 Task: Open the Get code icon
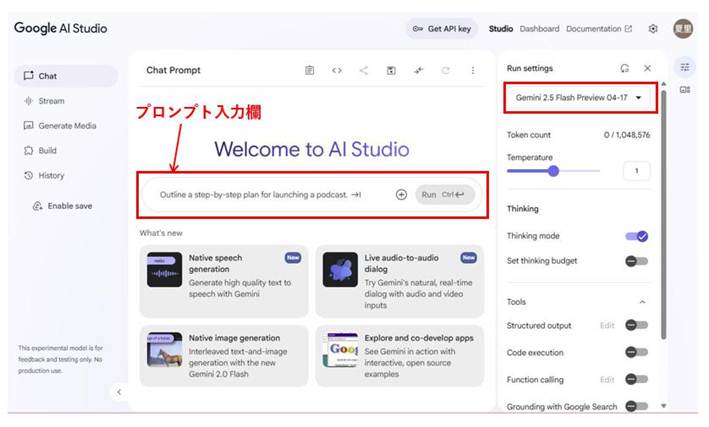(x=337, y=70)
